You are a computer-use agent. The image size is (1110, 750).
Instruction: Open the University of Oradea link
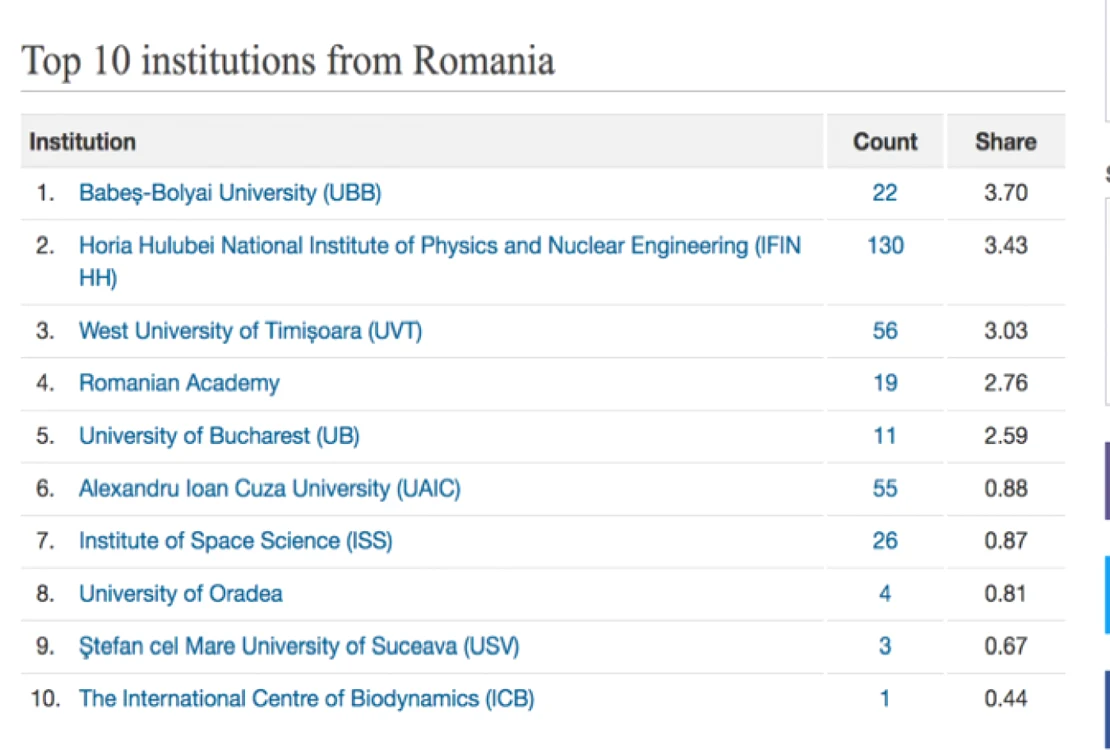(181, 593)
